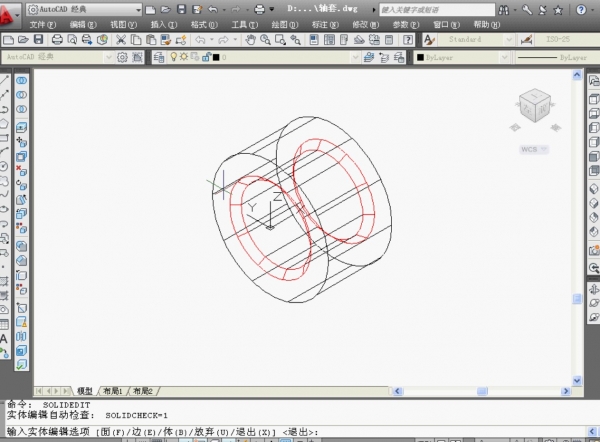Click the Pan hand icon
The width and height of the screenshot is (600, 442).
pyautogui.click(x=251, y=39)
